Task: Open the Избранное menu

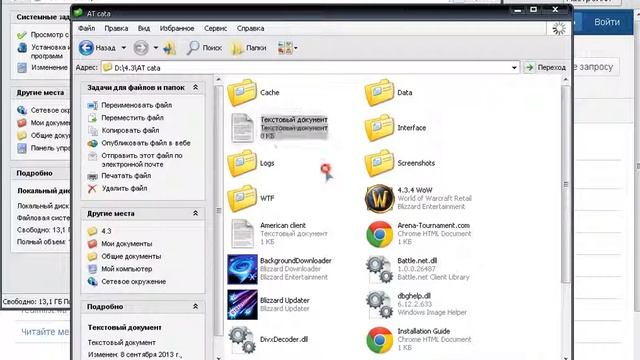Action: pyautogui.click(x=177, y=28)
